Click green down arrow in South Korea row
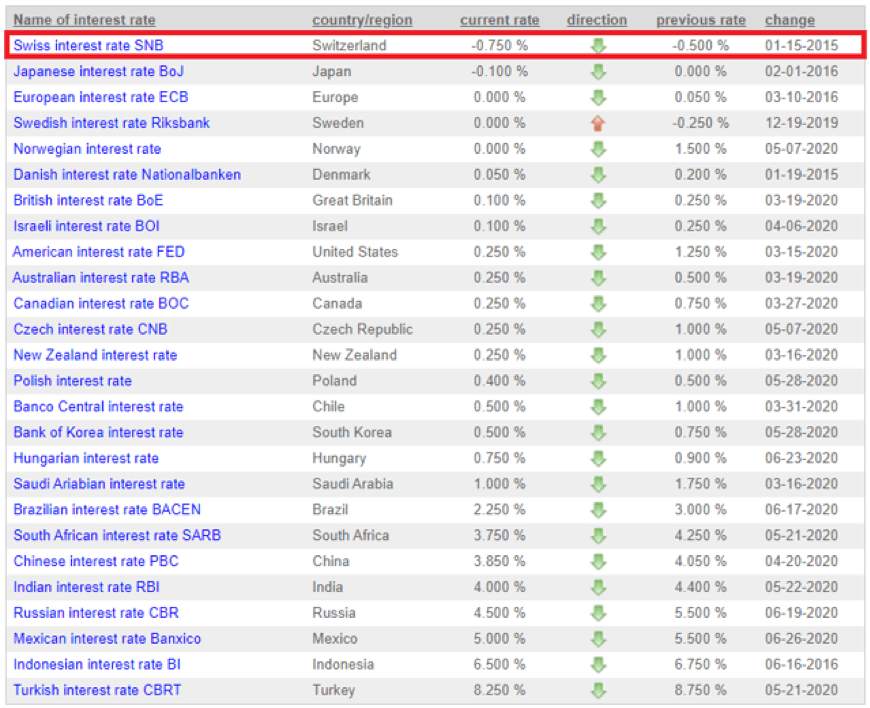Viewport: 870px width, 708px height. [598, 433]
